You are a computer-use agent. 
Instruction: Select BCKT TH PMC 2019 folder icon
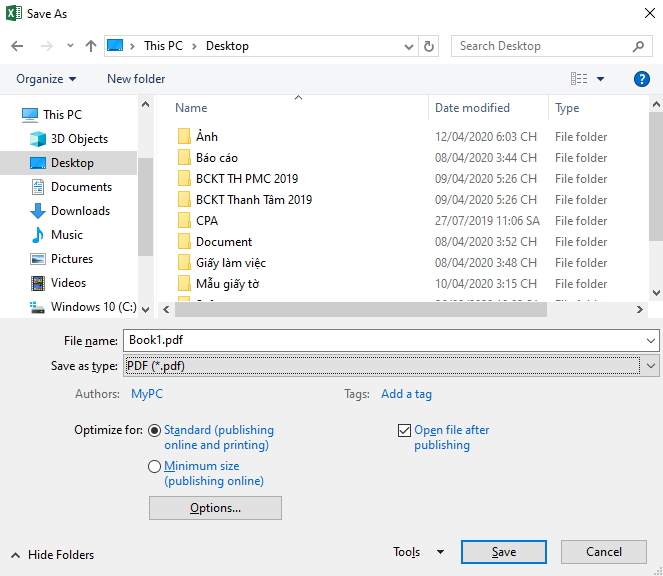(184, 178)
